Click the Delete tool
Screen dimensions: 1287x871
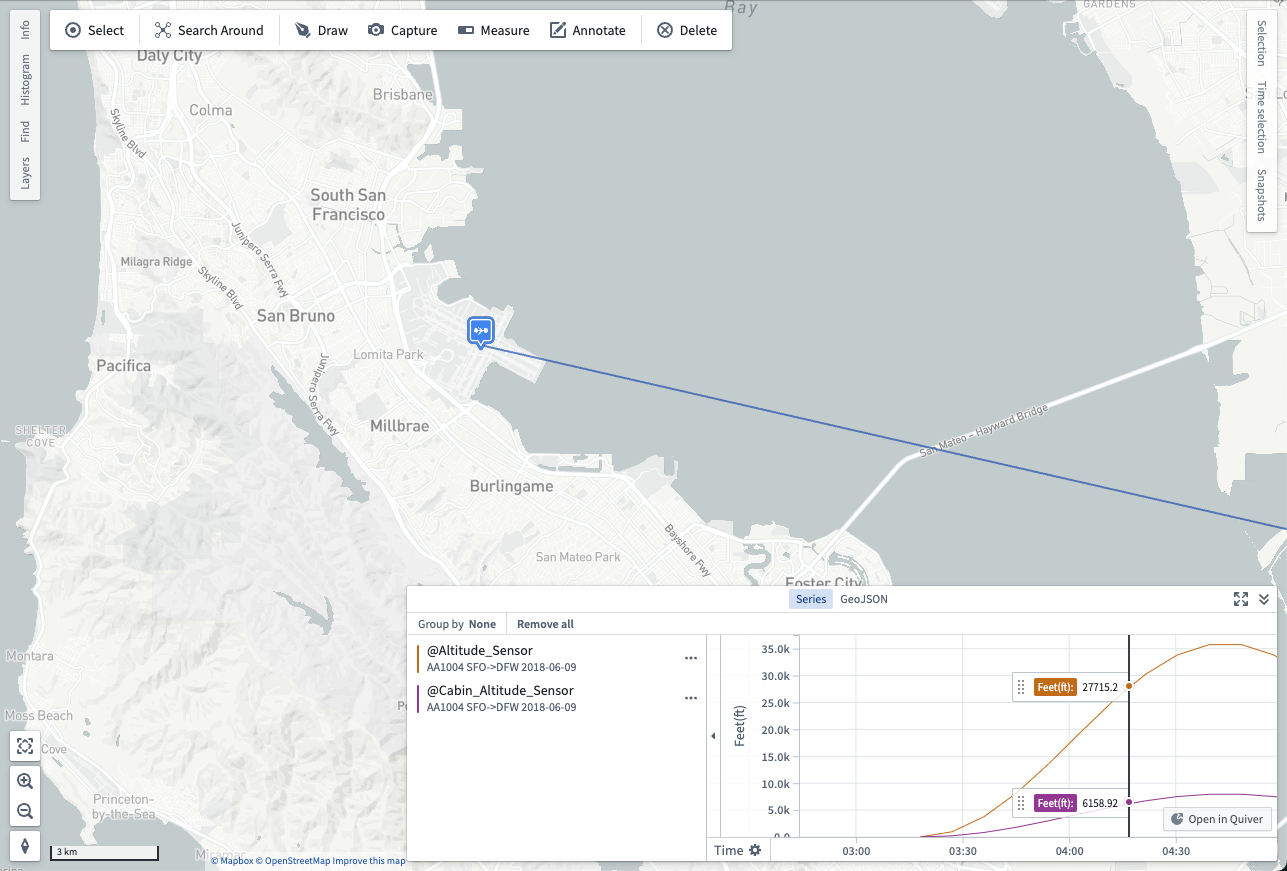687,30
